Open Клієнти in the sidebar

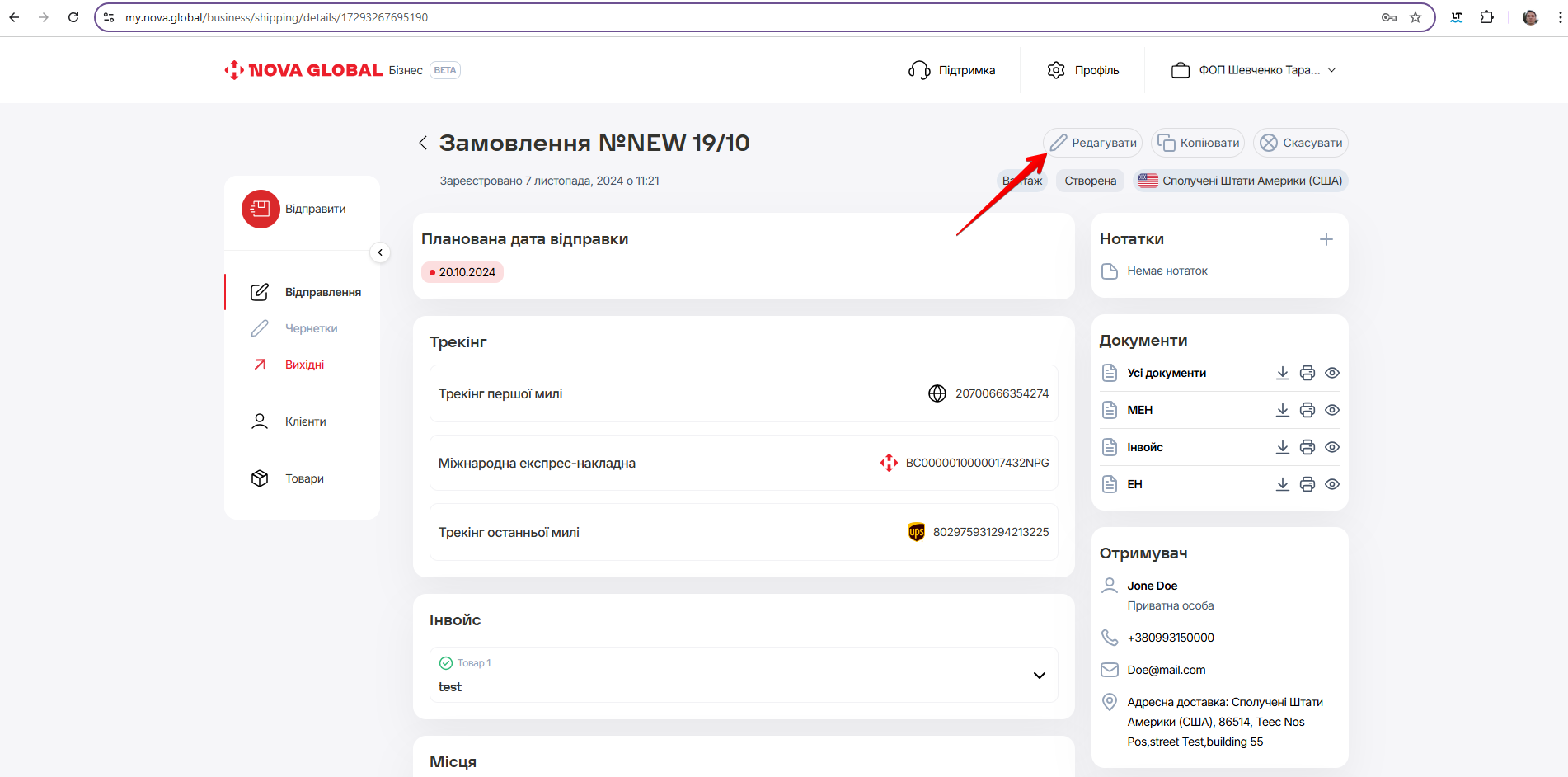(x=305, y=421)
